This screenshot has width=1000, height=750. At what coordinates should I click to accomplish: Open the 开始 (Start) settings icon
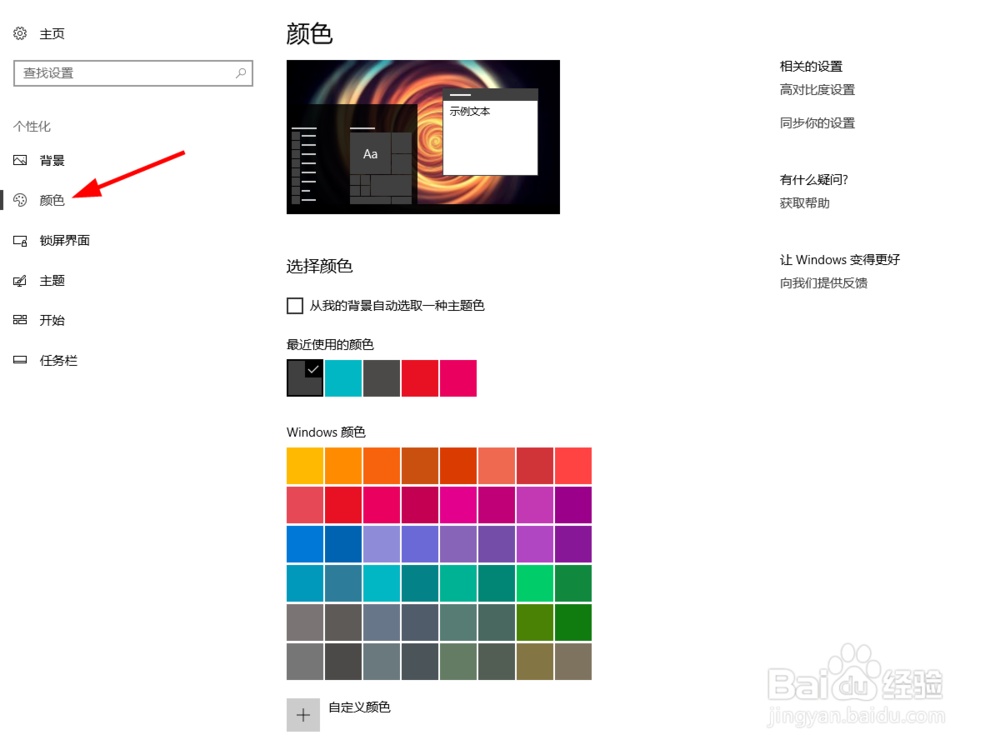21,320
